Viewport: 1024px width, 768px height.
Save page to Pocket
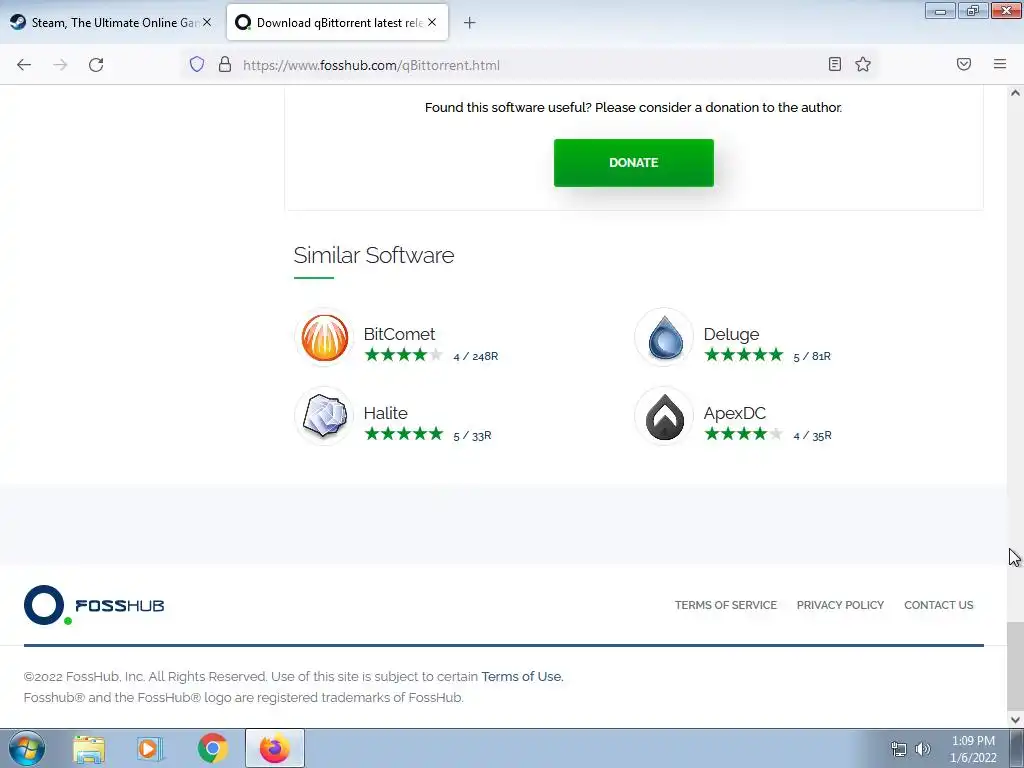[963, 64]
